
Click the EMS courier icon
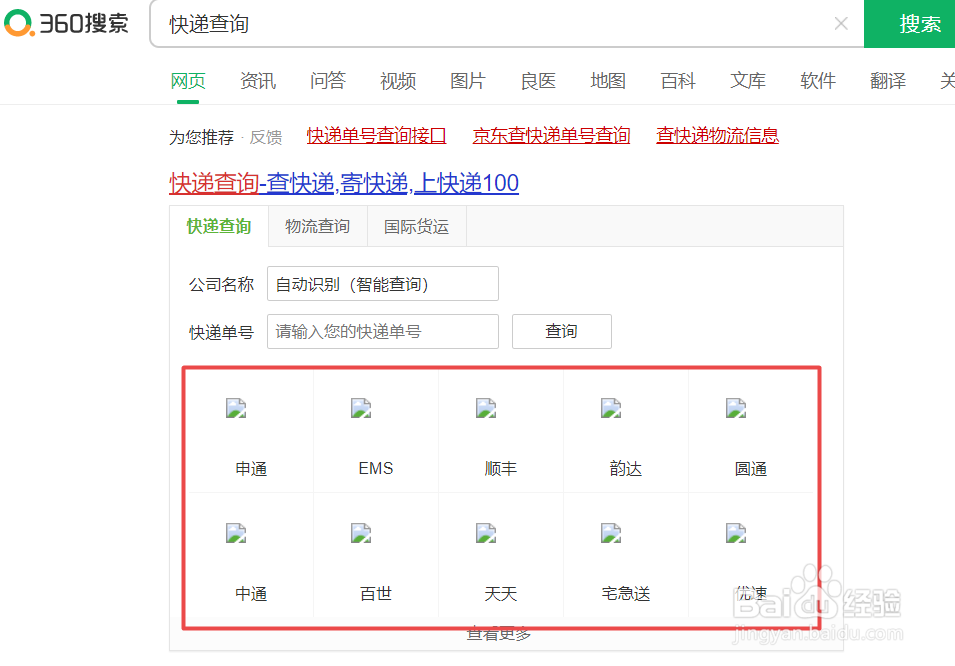click(x=361, y=408)
